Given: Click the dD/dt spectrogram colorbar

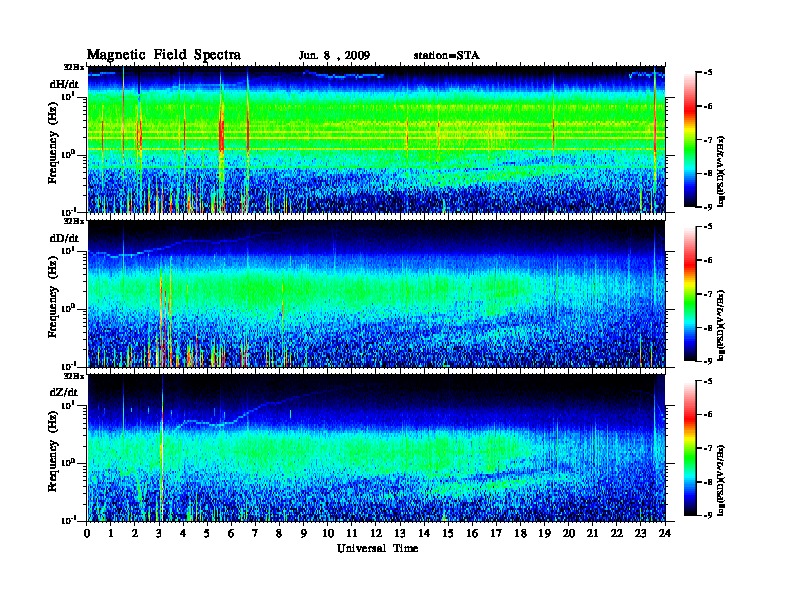Looking at the screenshot, I should 690,293.
